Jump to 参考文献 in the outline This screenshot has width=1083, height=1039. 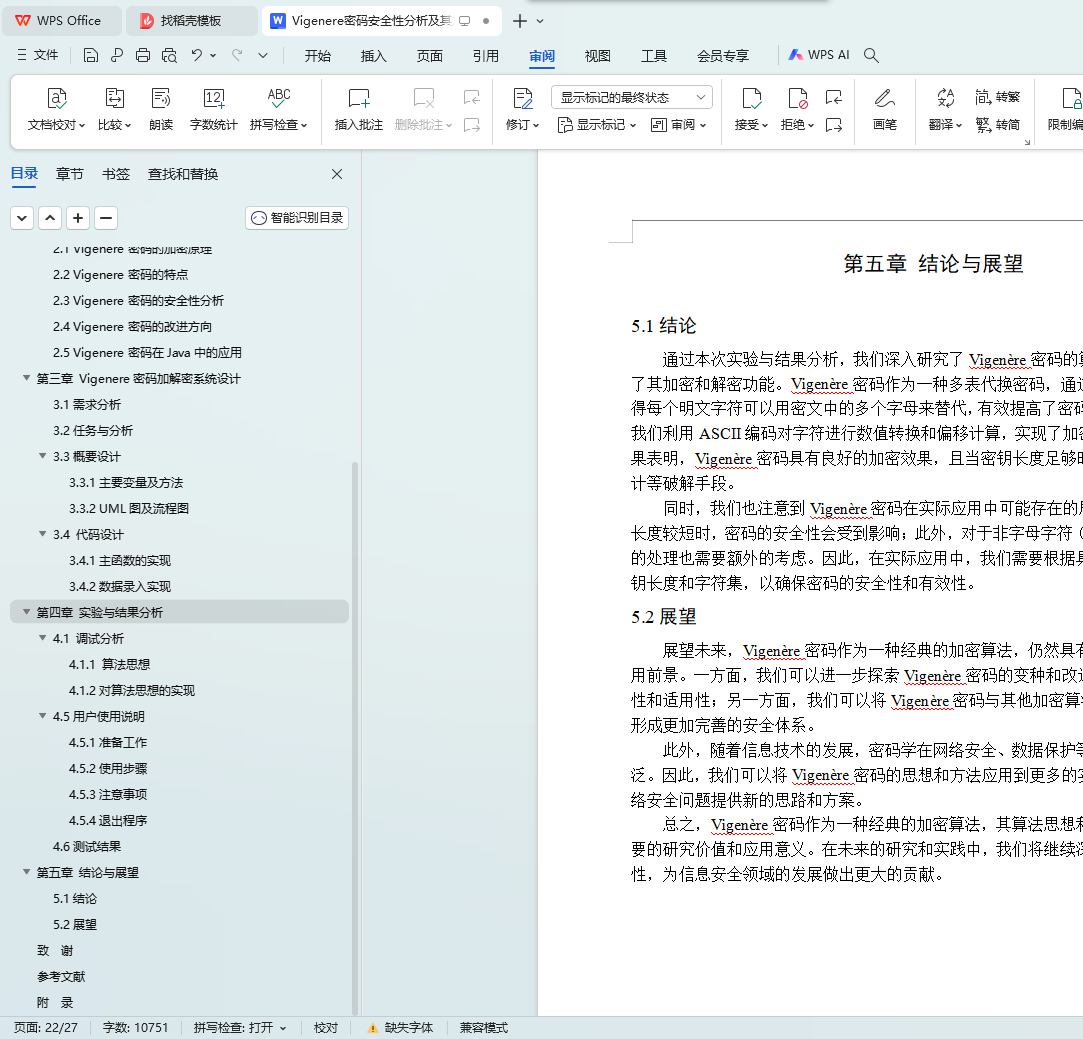(x=61, y=976)
